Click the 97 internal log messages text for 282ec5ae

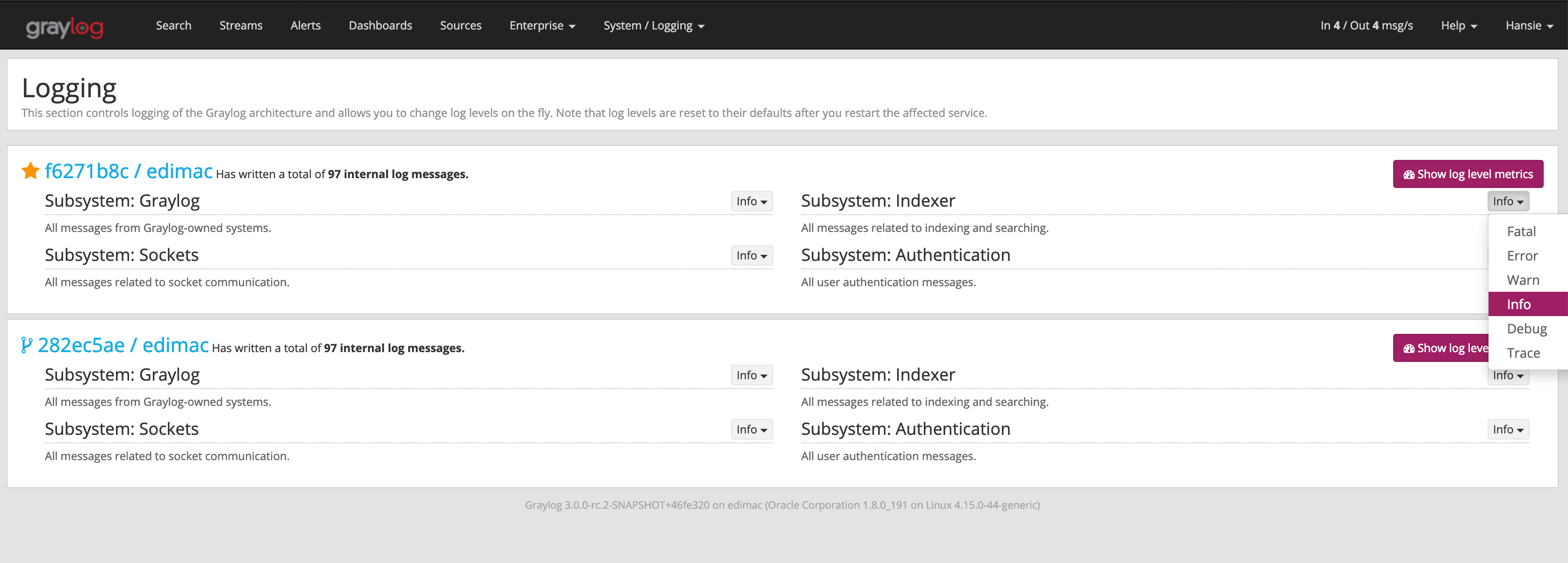pyautogui.click(x=394, y=349)
